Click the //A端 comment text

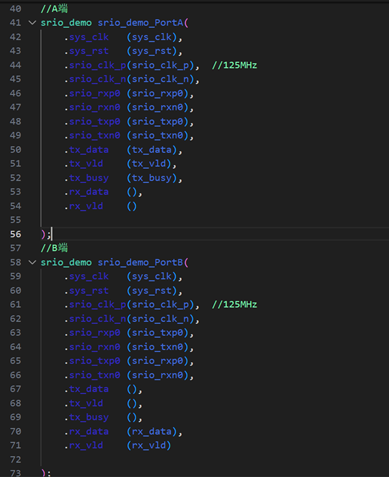(54, 9)
